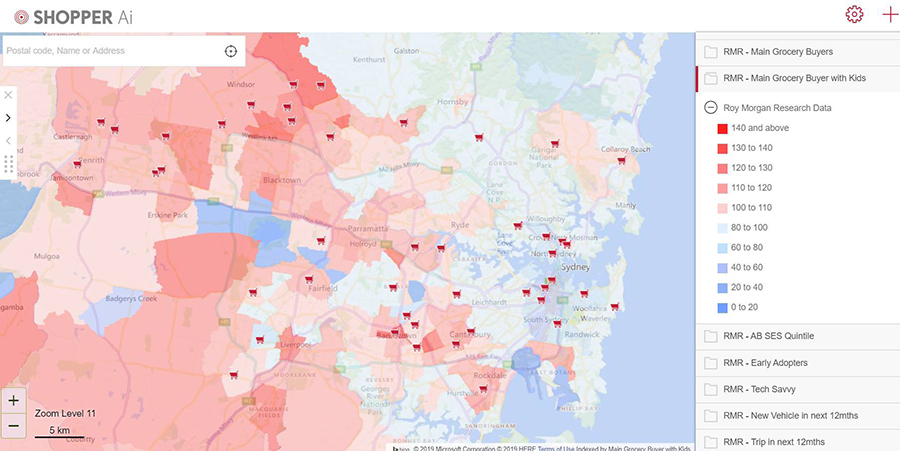Click the red plus icon in header
Image resolution: width=900 pixels, height=451 pixels.
pyautogui.click(x=889, y=15)
